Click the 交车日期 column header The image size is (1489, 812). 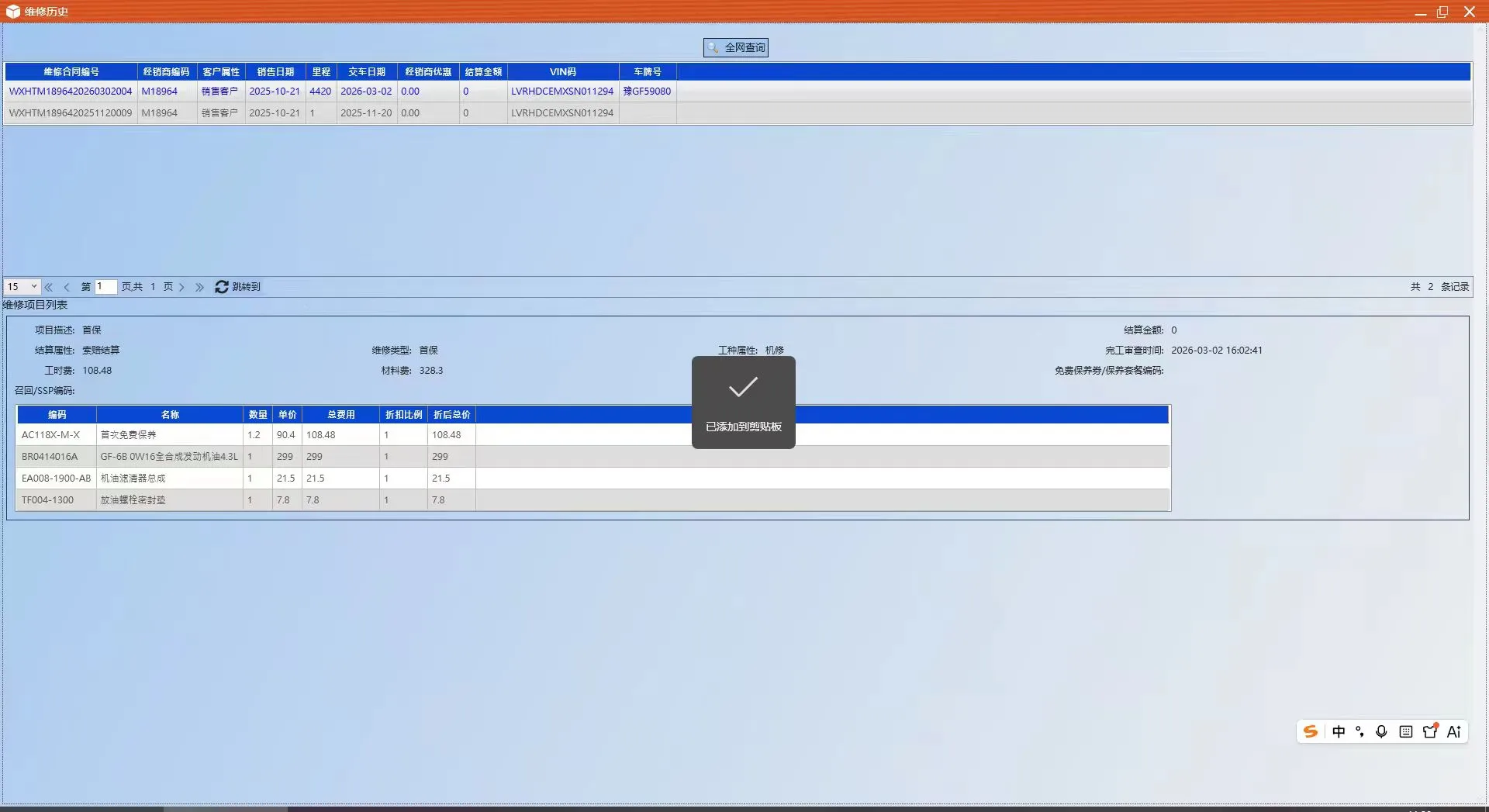(x=366, y=72)
